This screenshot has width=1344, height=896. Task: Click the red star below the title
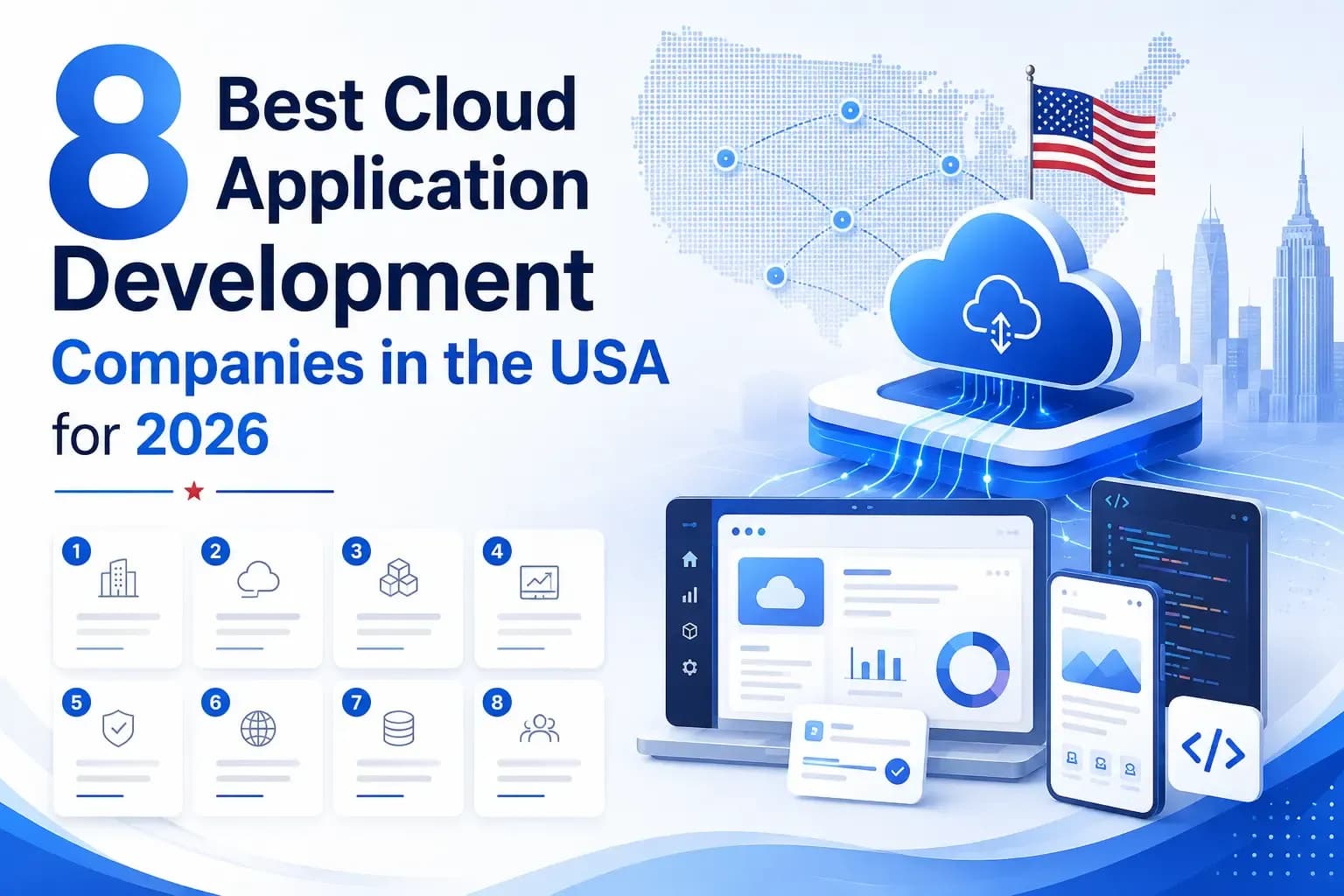[x=194, y=491]
